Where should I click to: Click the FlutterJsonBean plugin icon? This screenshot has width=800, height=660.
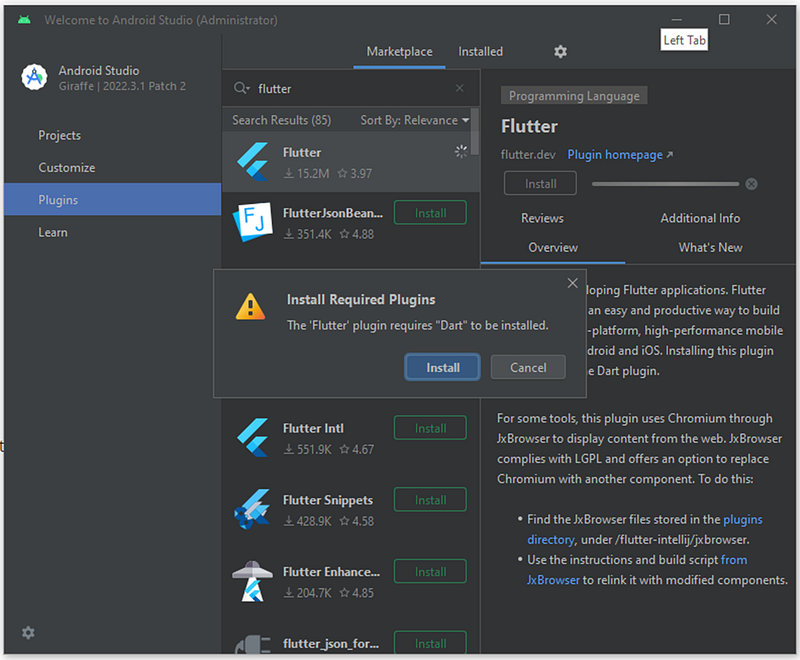[253, 222]
